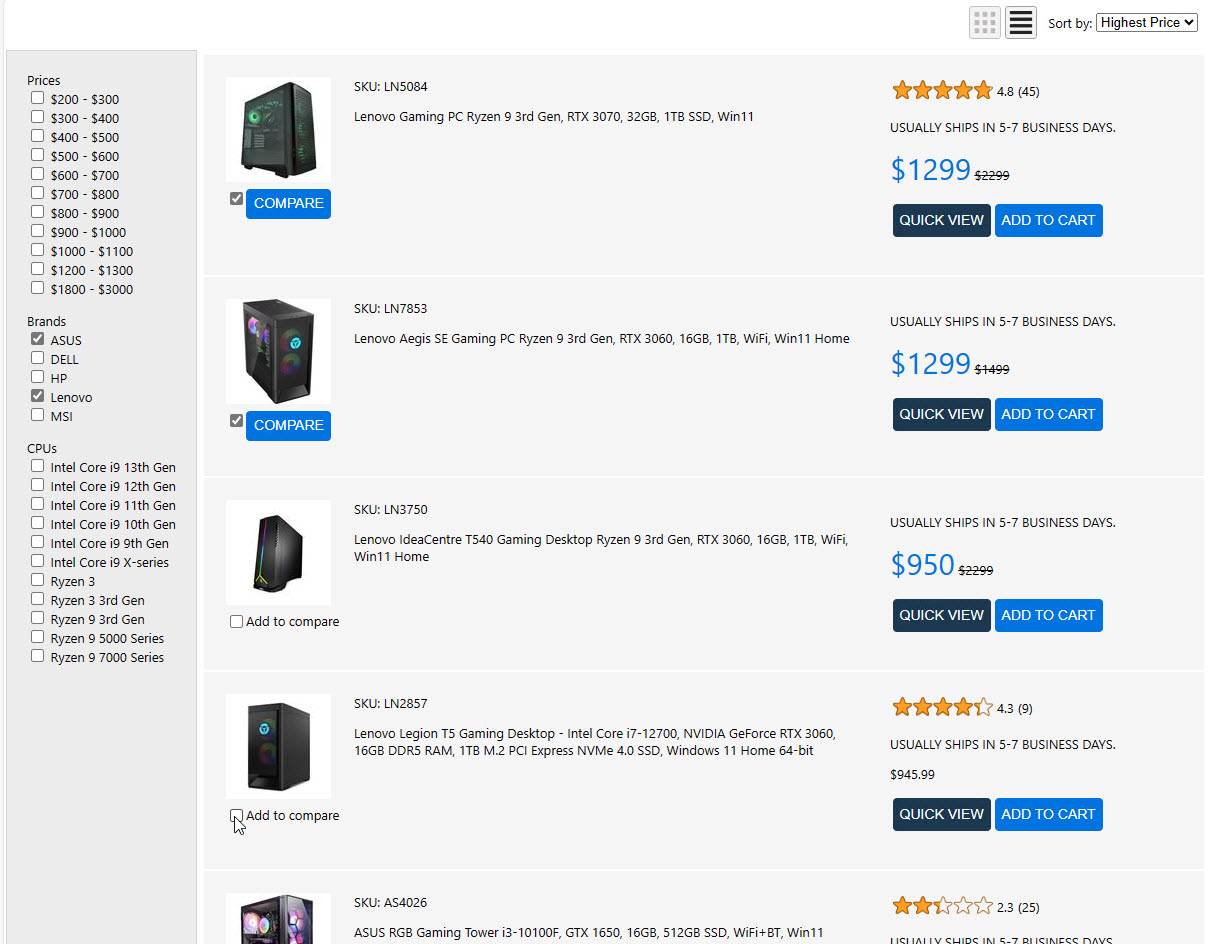Click the star rating of Lenovo LN5084
1227x944 pixels.
pos(941,91)
